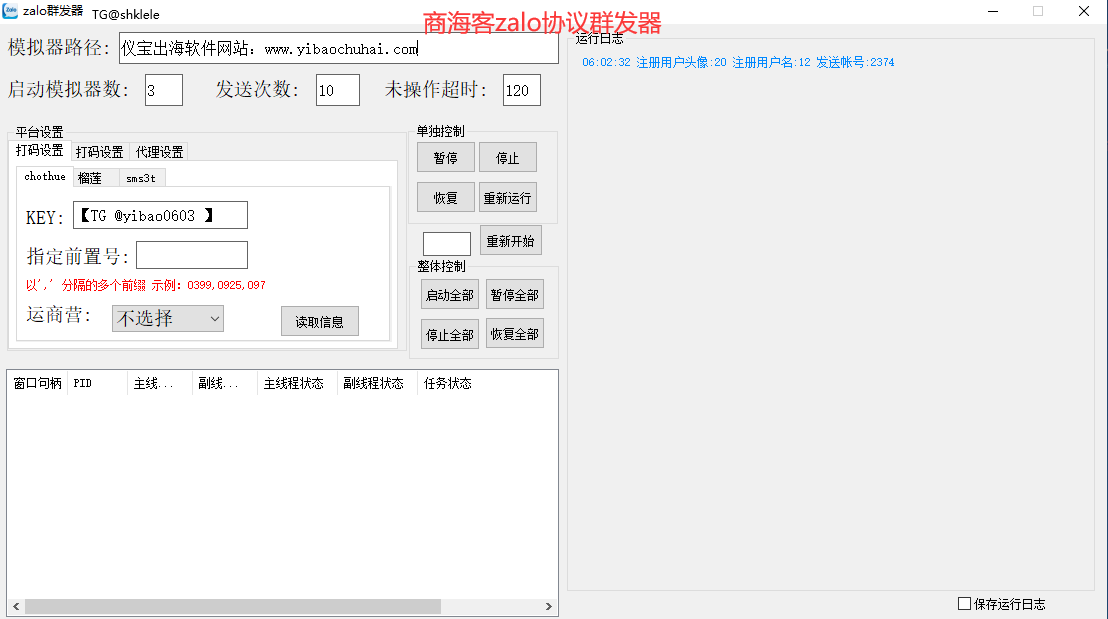Click the 任务状态 column header
1108x619 pixels.
tap(448, 383)
